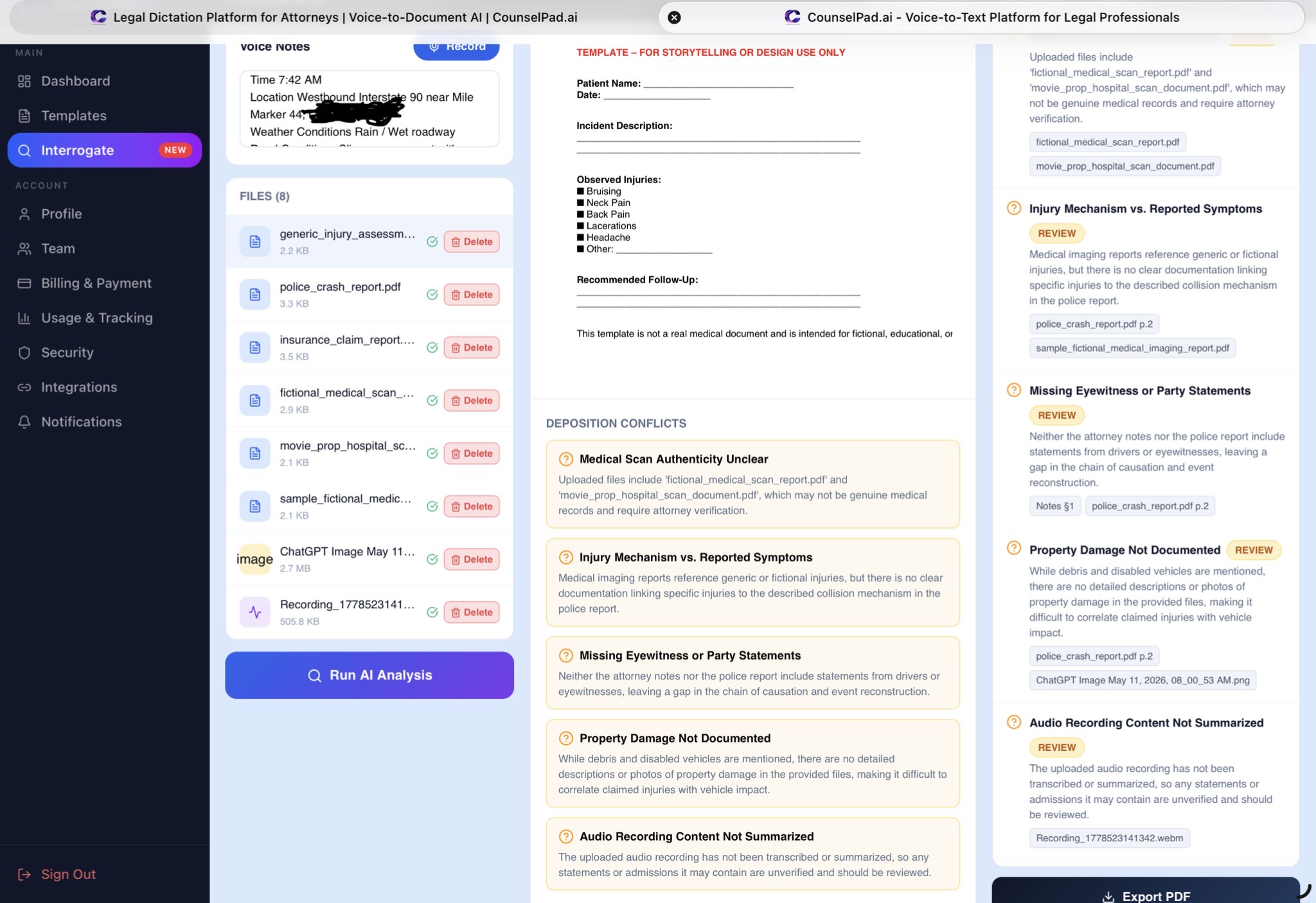Viewport: 1316px width, 903px height.
Task: Open Templates in the sidebar
Action: 73,116
